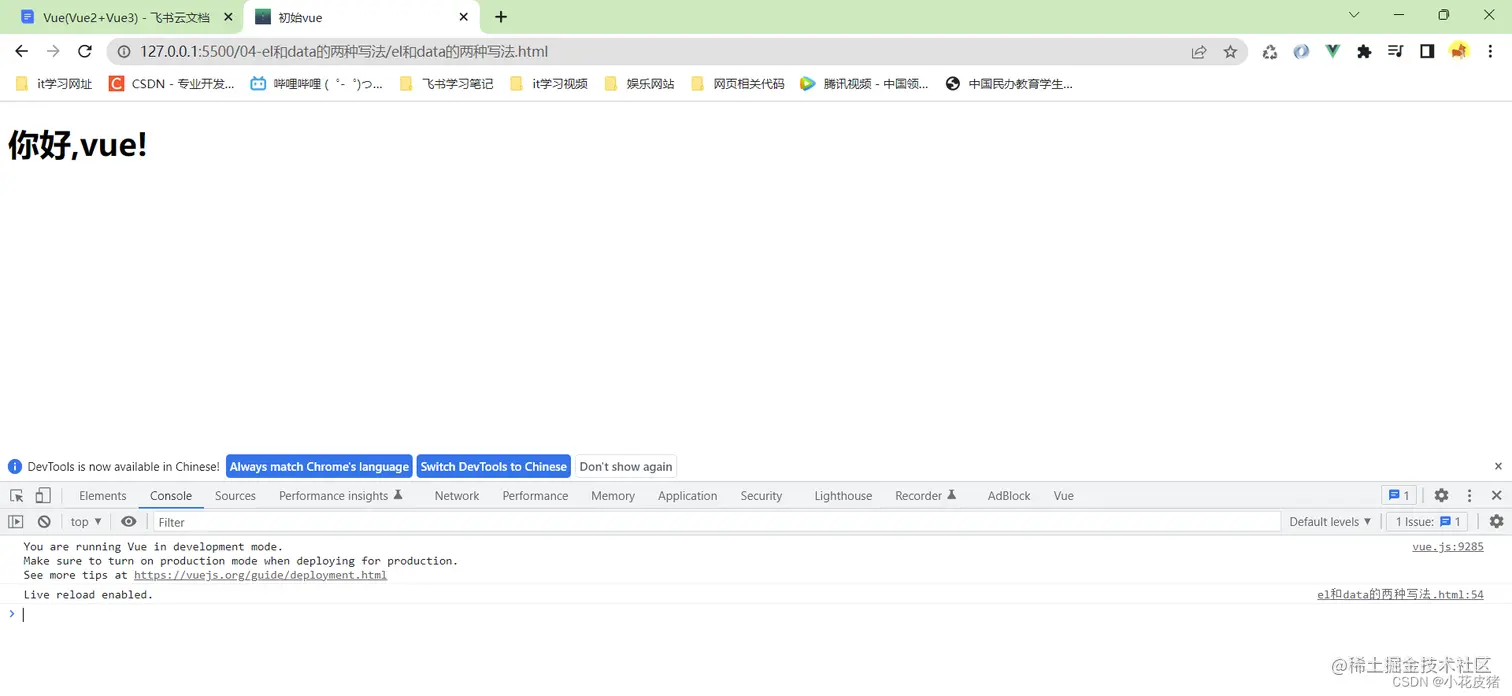Switch to Sources tab

pos(235,496)
